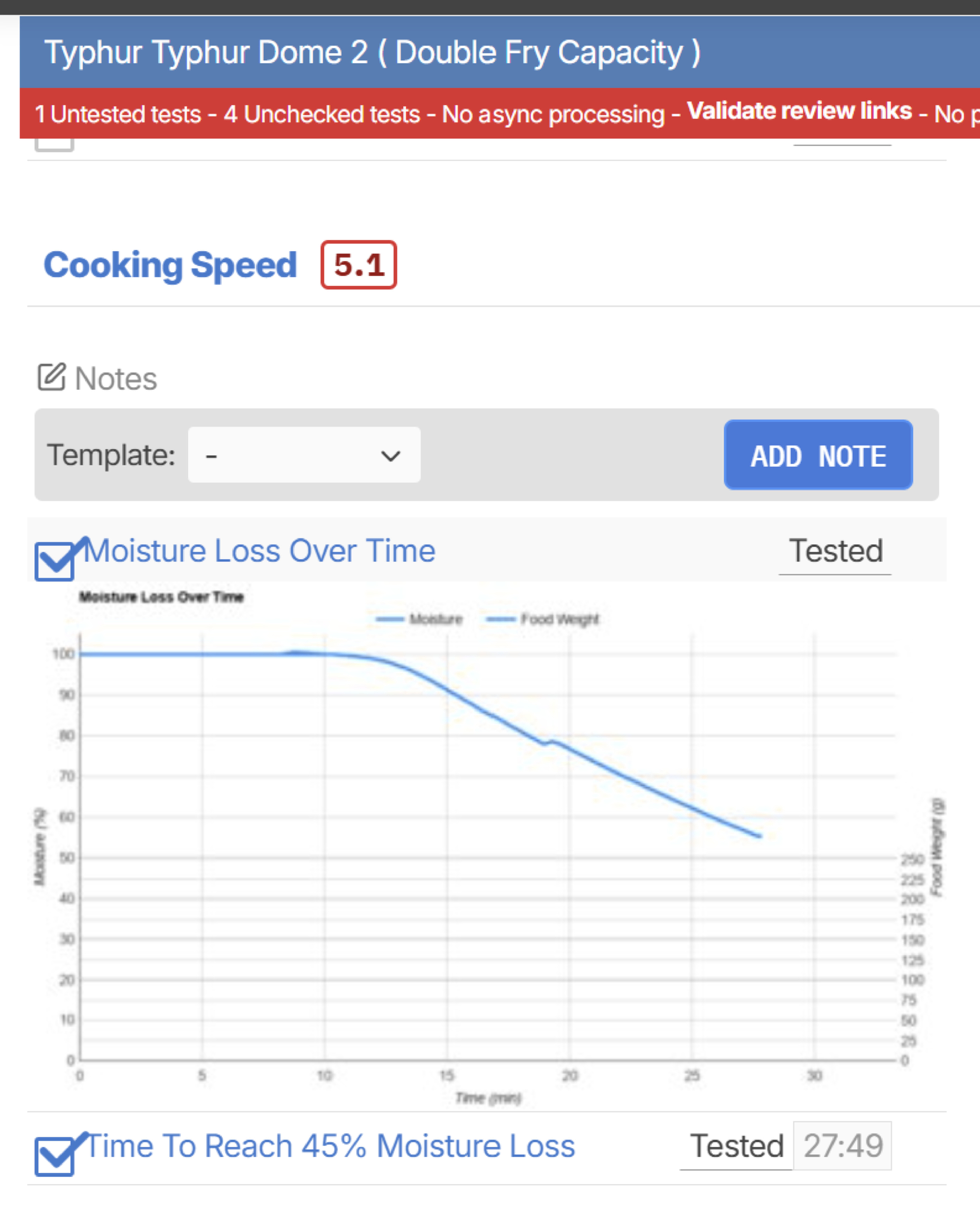
Task: Open Tested status for Moisture Loss Over Time
Action: click(835, 551)
